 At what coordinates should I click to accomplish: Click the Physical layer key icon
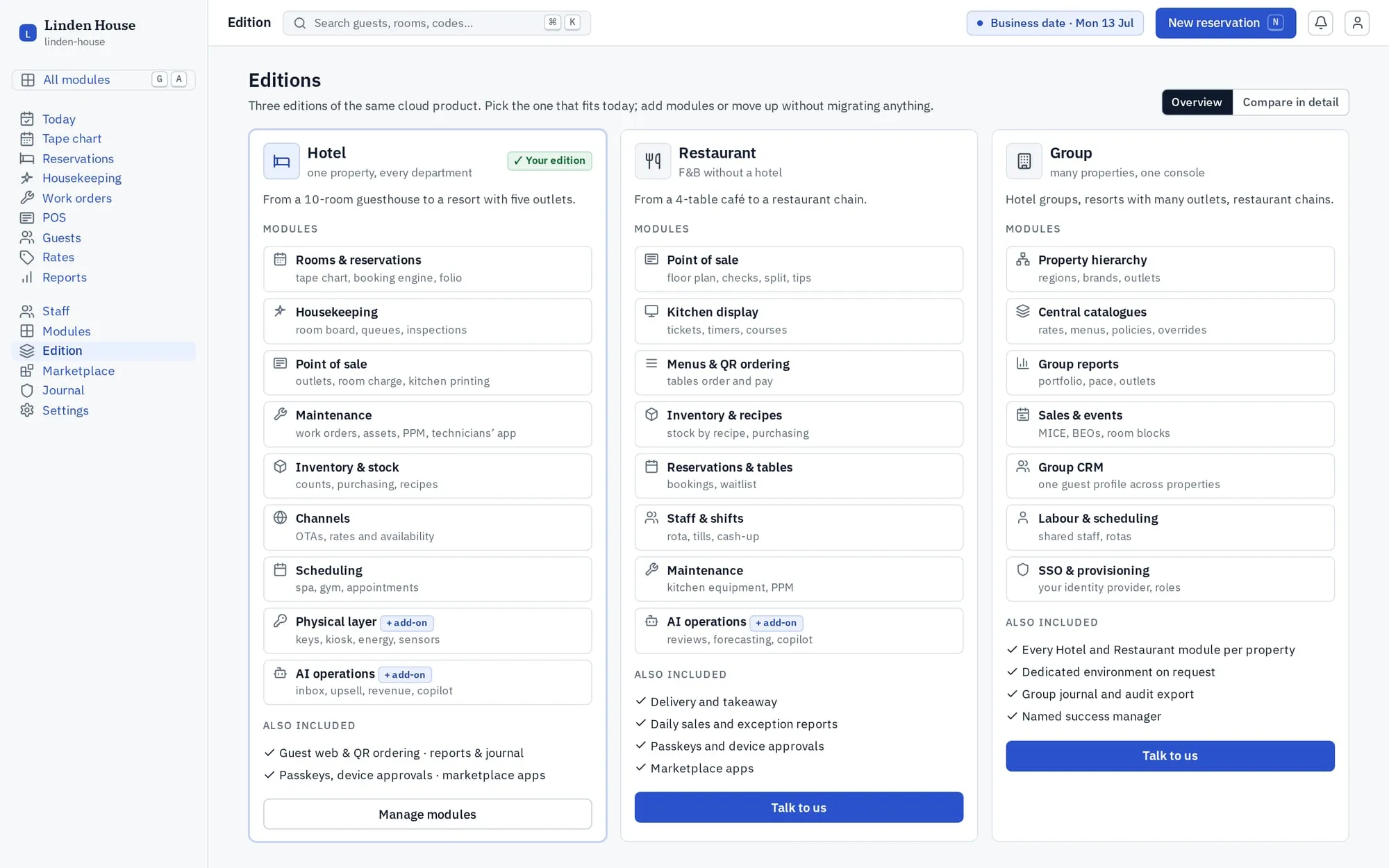coord(280,621)
